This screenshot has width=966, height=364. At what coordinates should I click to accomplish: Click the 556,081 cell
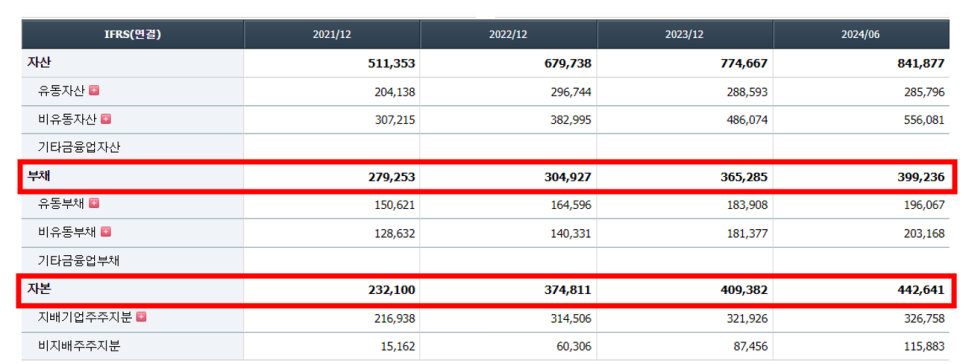[x=924, y=120]
